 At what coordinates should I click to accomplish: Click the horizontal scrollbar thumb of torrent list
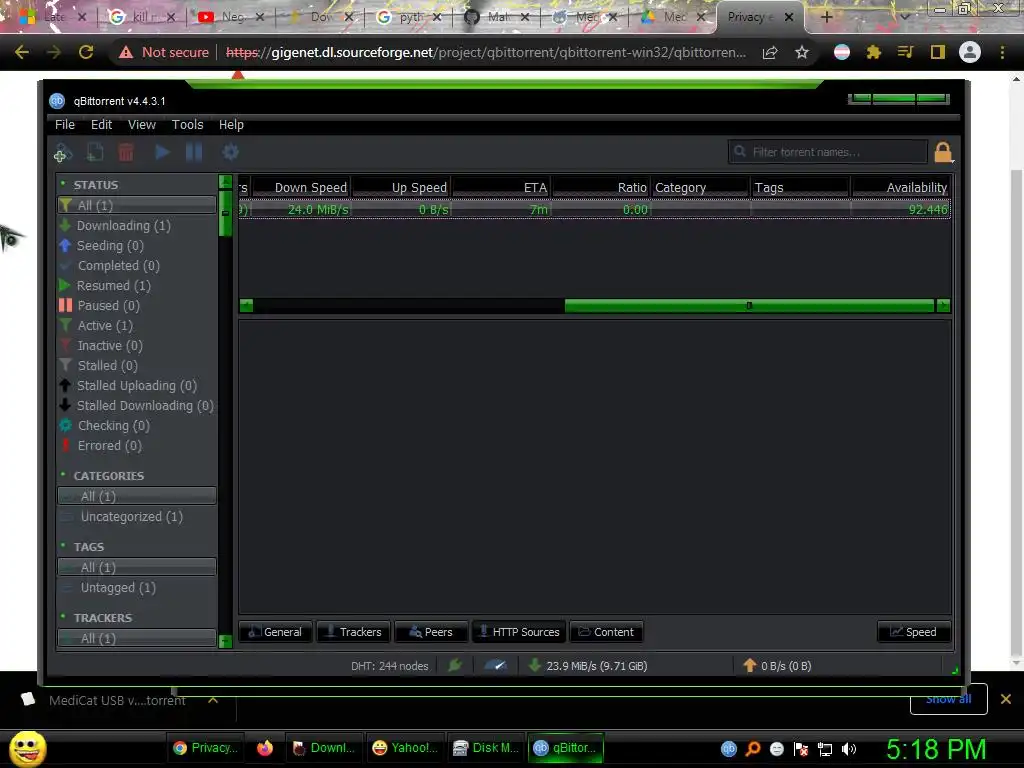[x=749, y=306]
